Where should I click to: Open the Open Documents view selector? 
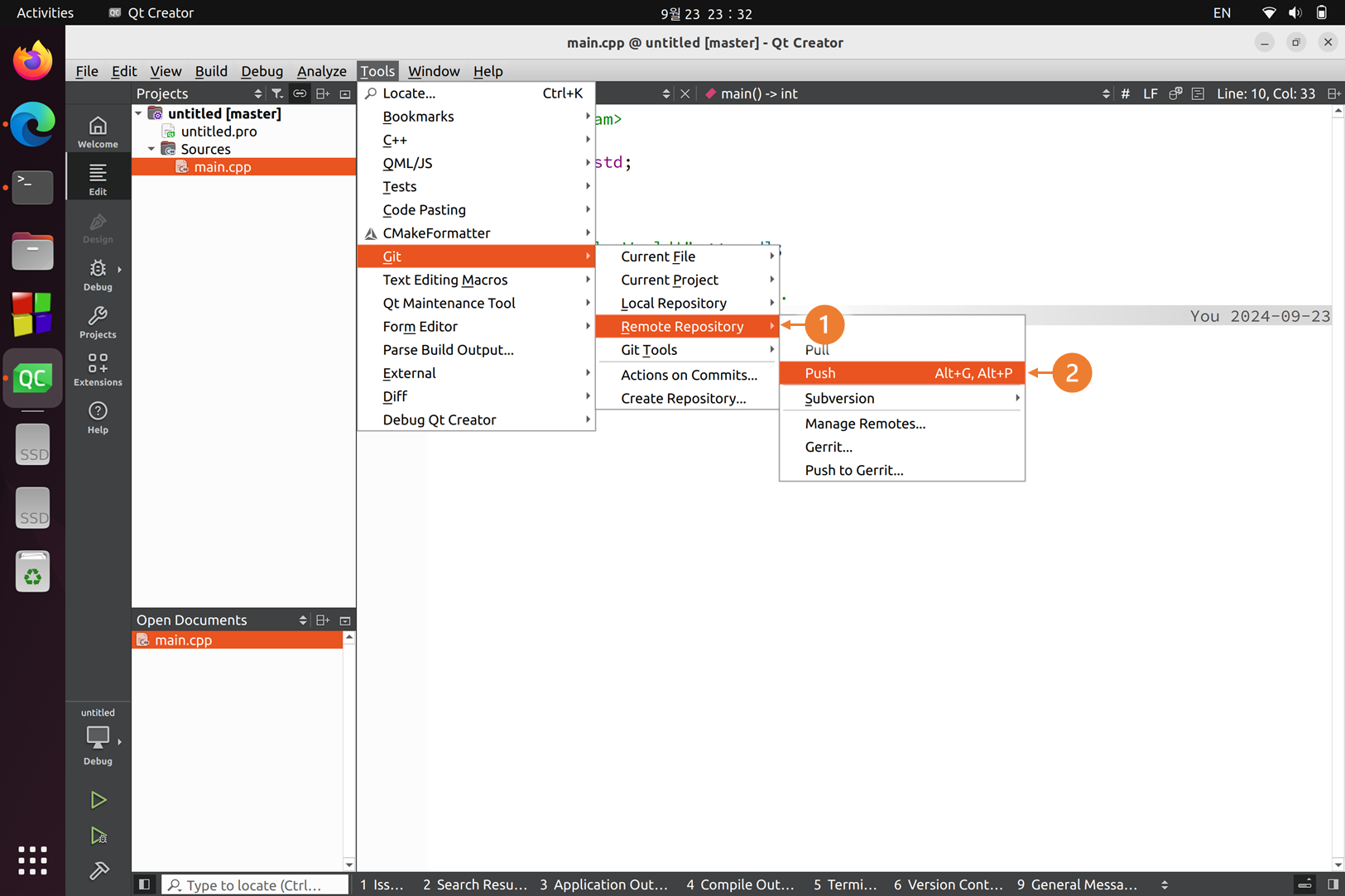pos(221,620)
